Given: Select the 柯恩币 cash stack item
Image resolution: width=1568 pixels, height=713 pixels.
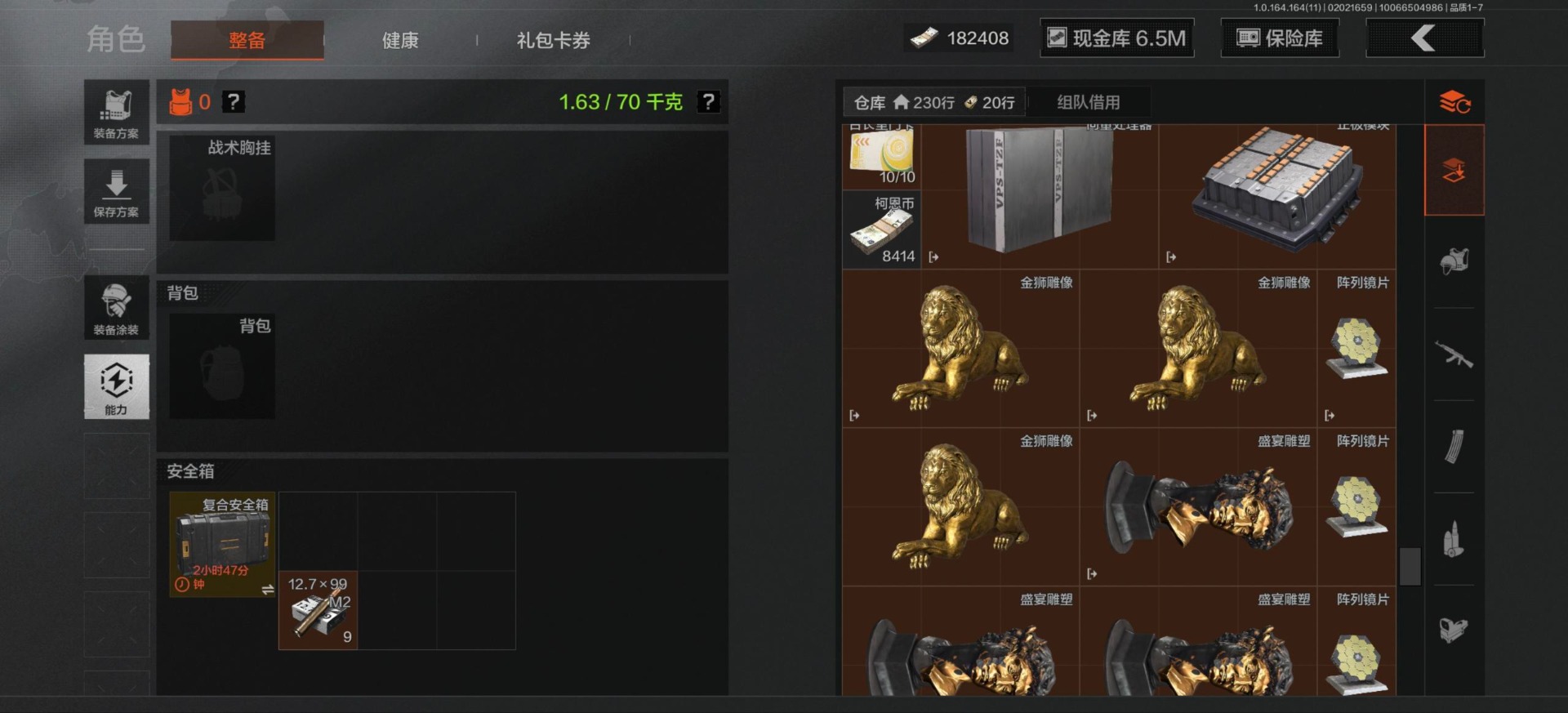Looking at the screenshot, I should [882, 229].
